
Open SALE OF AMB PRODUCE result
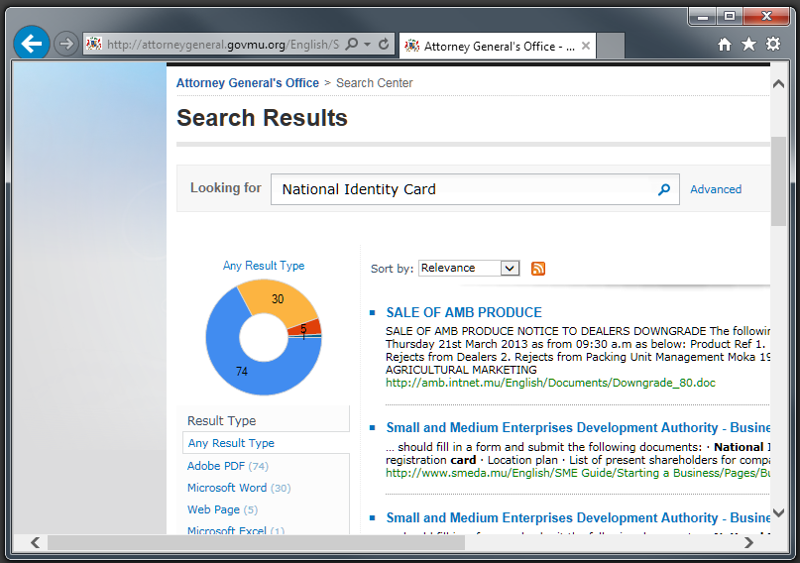(464, 312)
